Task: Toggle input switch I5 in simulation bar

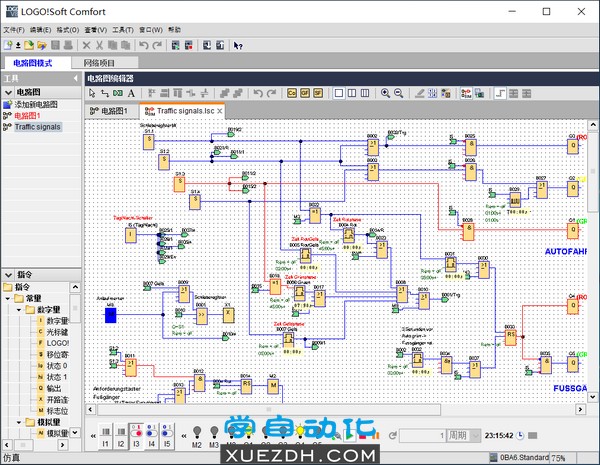Action: click(x=167, y=436)
